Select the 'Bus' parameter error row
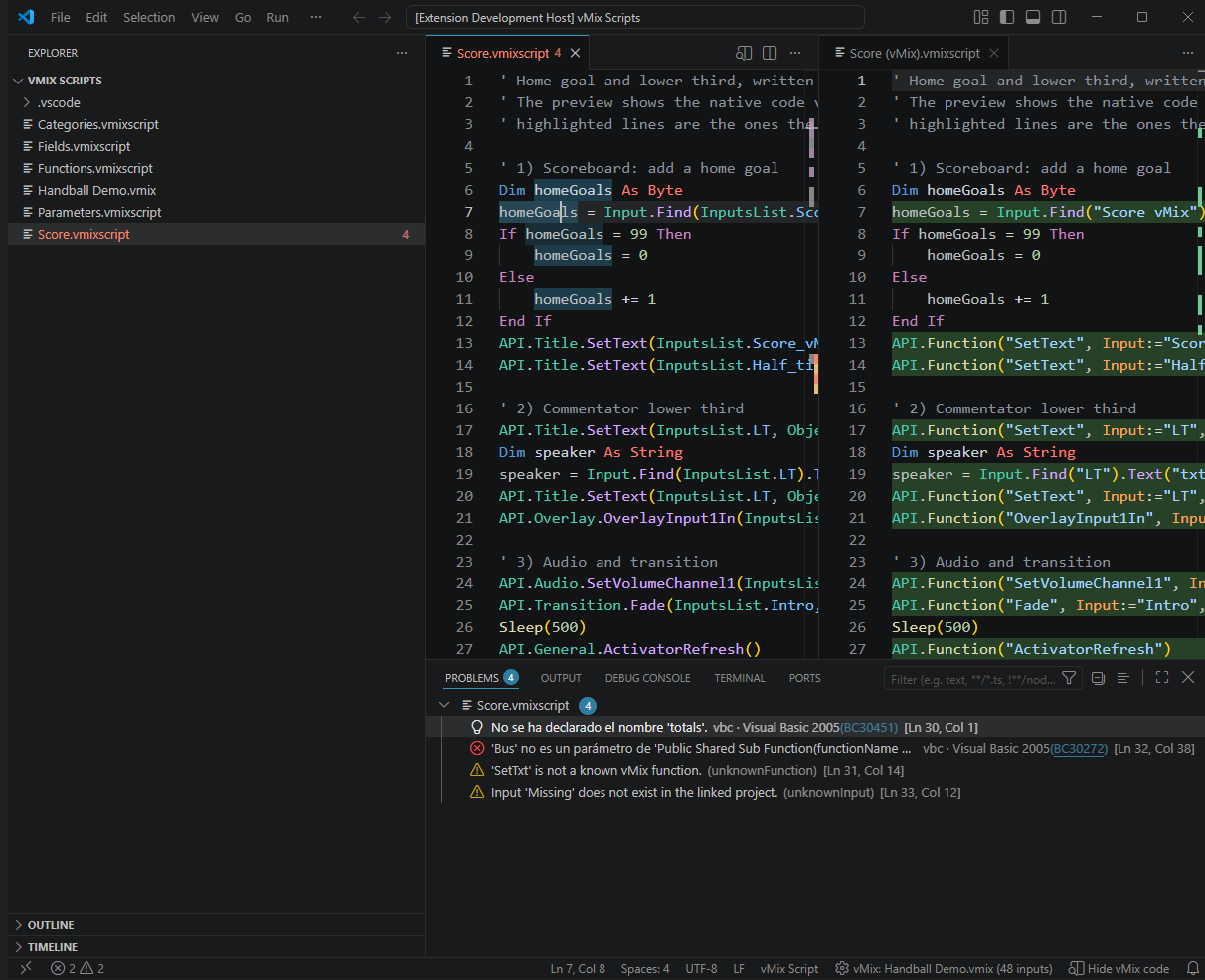1205x980 pixels. pos(815,748)
